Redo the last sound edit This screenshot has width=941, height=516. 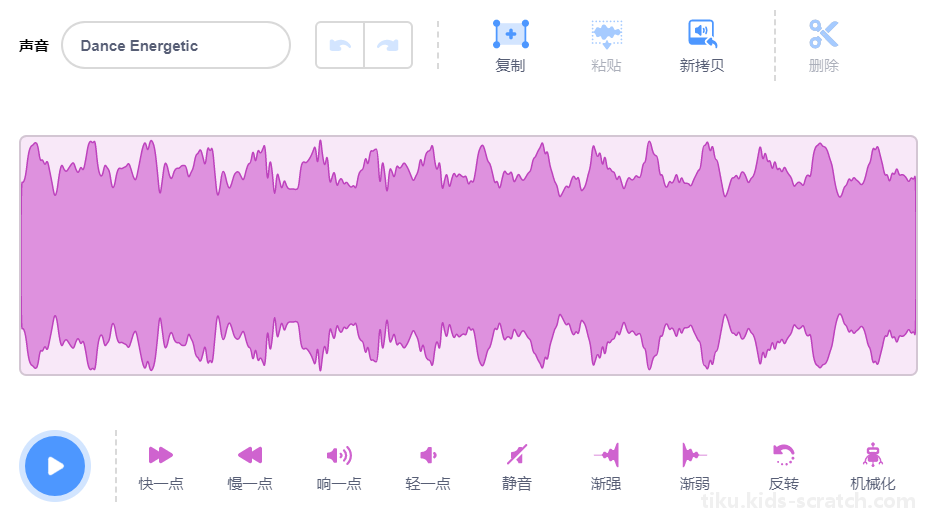coord(388,45)
